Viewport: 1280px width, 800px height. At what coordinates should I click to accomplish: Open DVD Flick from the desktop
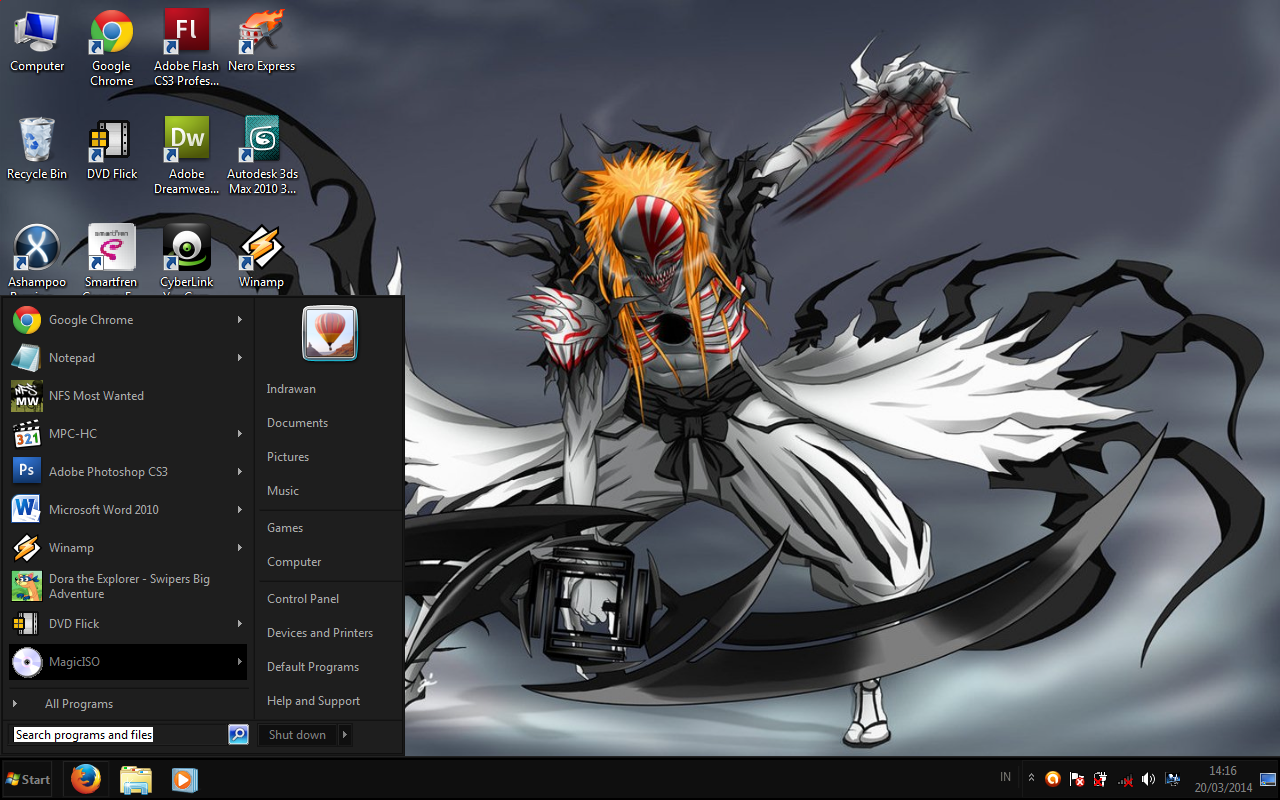pos(110,138)
